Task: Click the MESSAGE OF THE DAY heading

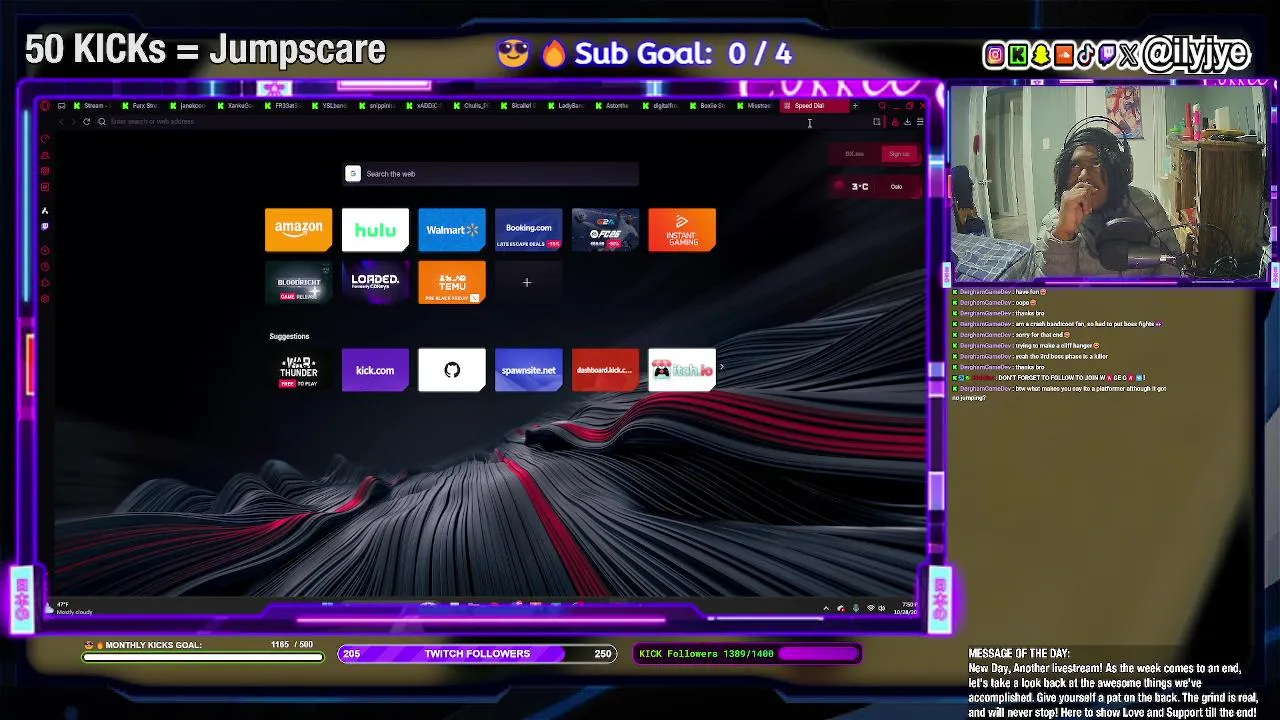Action: tap(1018, 653)
